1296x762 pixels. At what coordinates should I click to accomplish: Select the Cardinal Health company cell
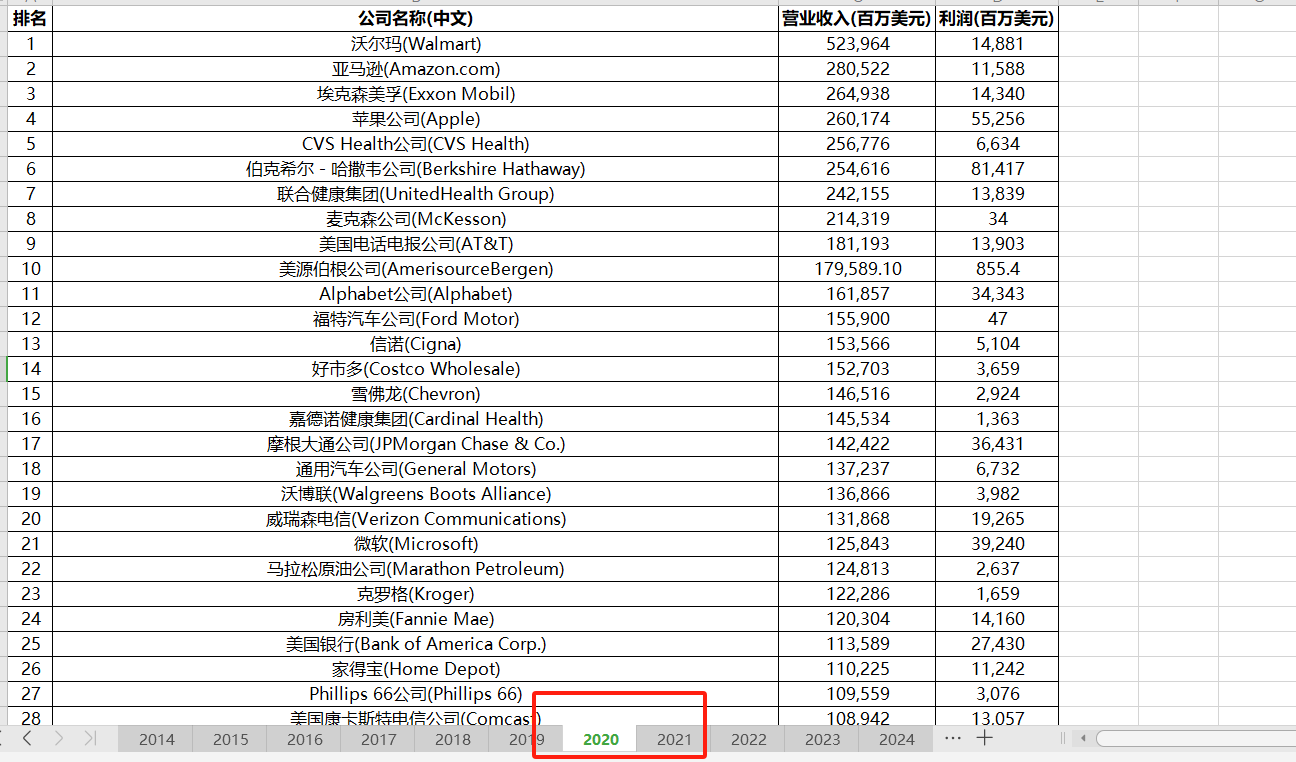(415, 419)
